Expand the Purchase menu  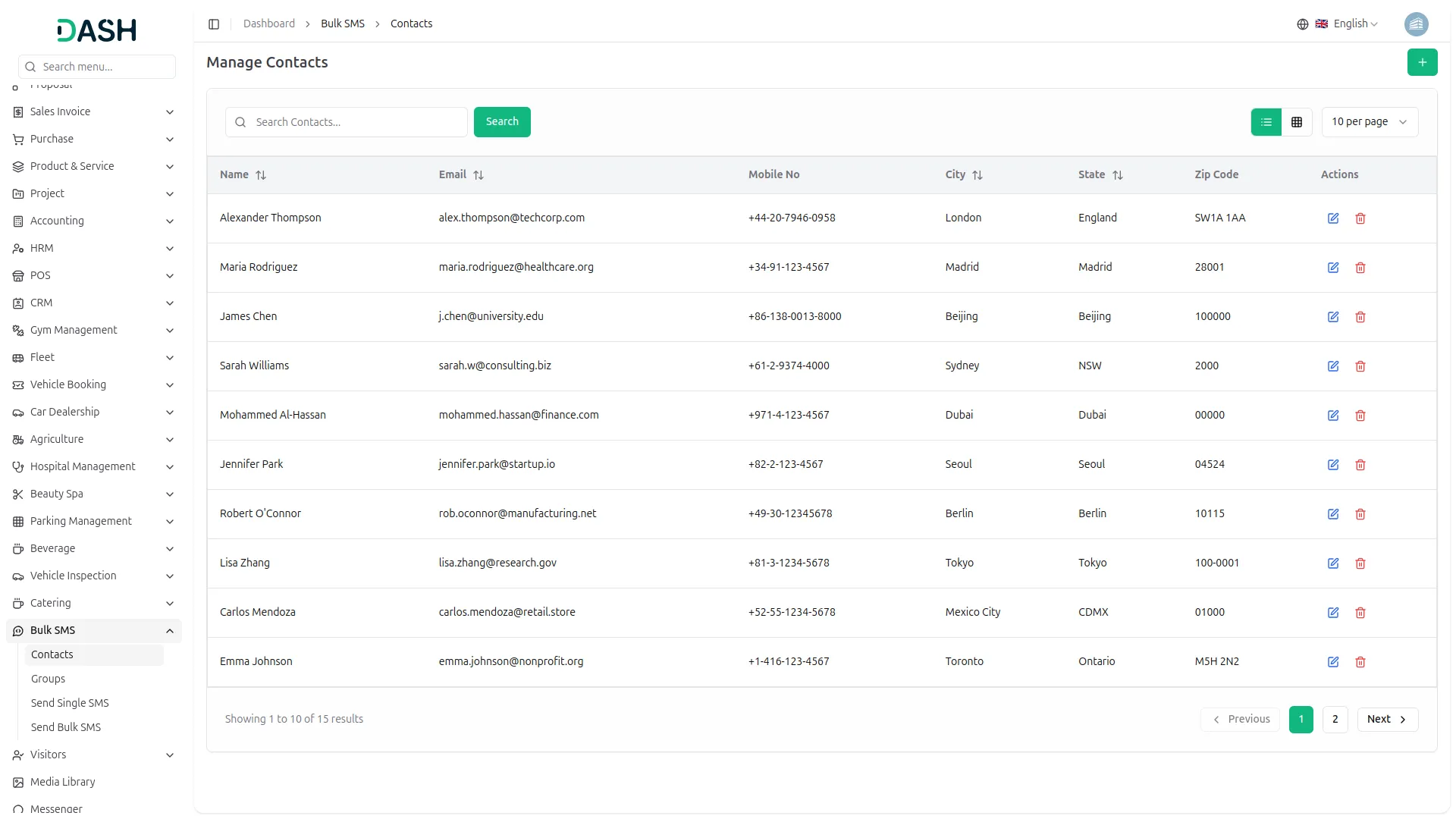pyautogui.click(x=94, y=140)
